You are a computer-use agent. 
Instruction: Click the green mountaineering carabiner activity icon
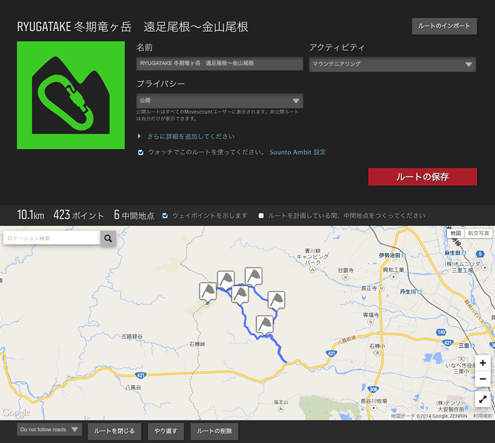pyautogui.click(x=71, y=95)
